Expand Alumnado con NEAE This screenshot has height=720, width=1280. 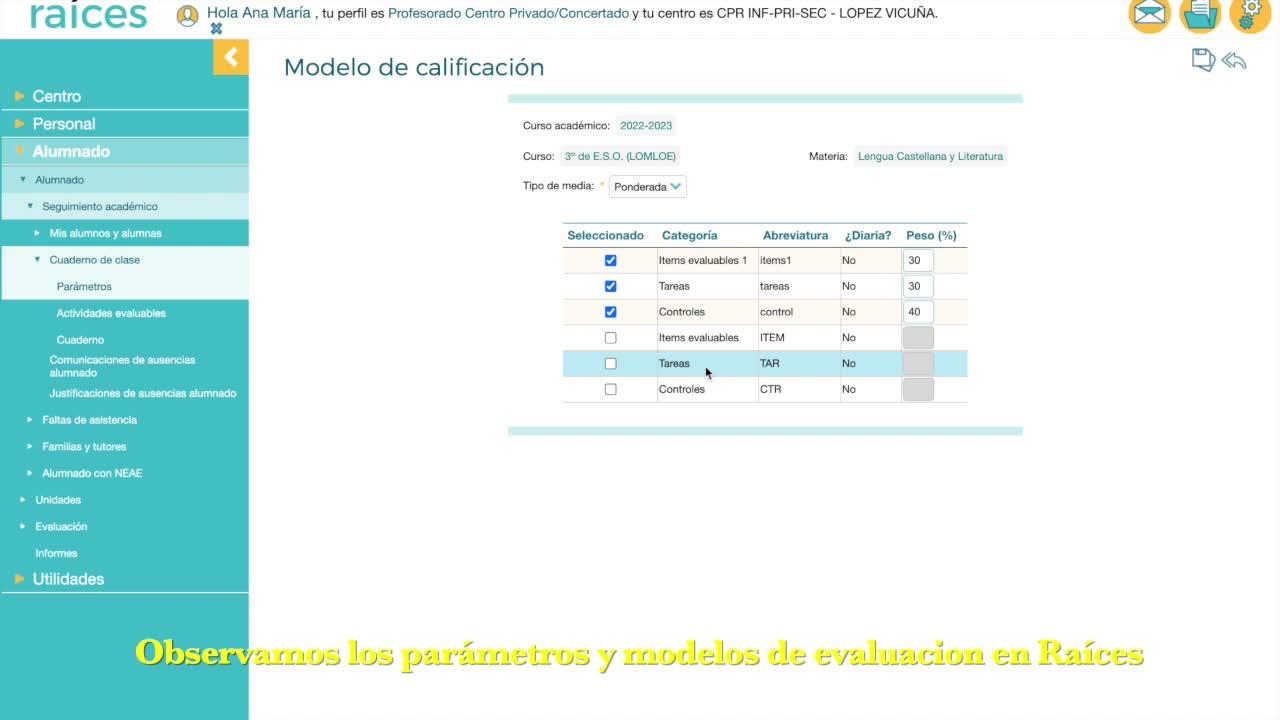click(92, 473)
